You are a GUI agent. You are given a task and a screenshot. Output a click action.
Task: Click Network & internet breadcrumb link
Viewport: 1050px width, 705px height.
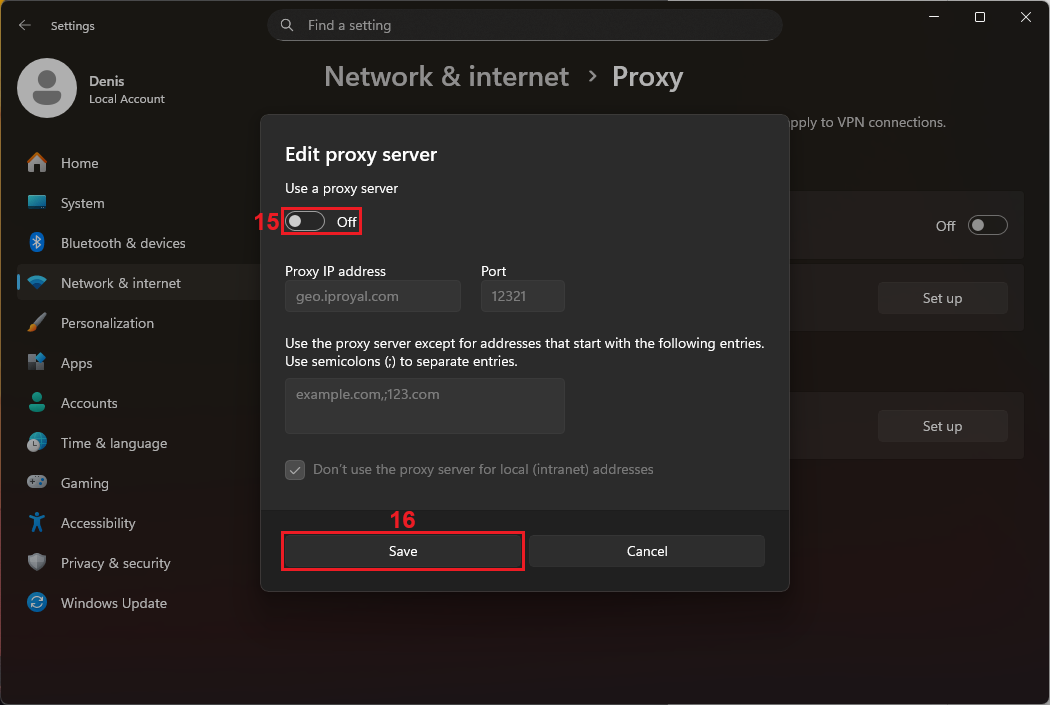click(447, 76)
